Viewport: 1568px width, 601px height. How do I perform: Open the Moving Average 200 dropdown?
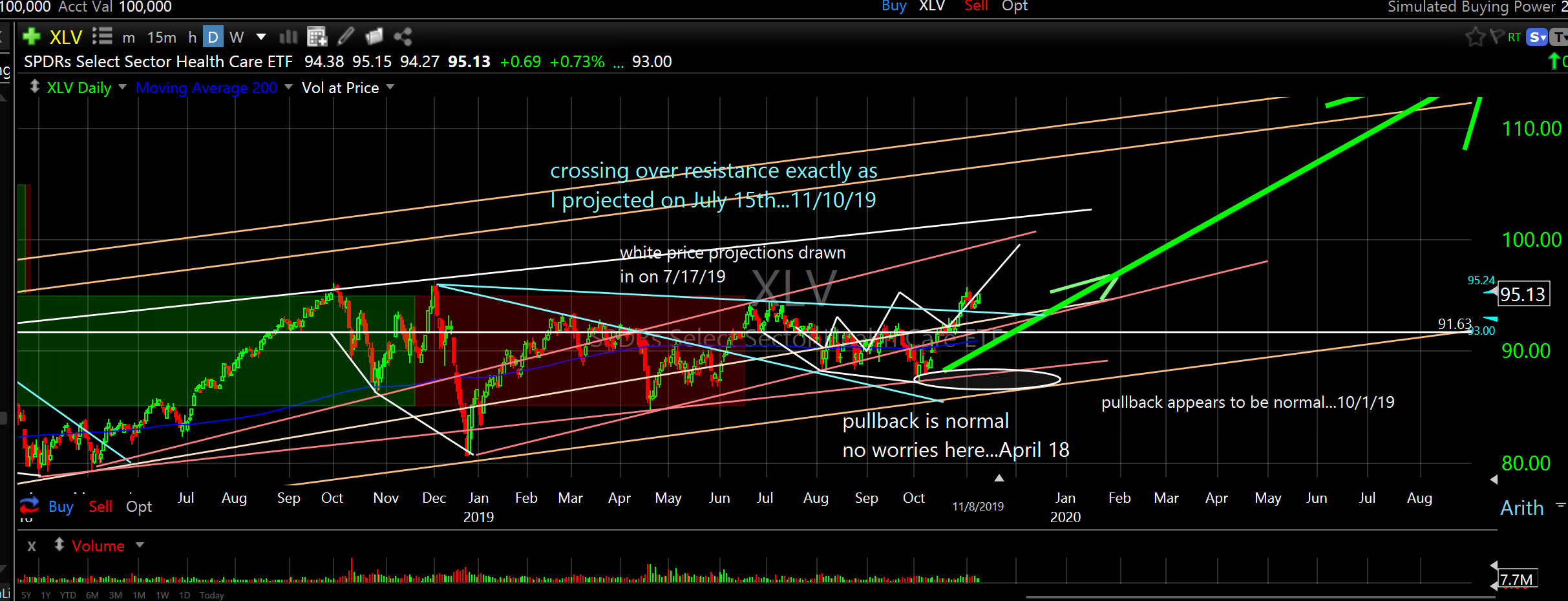click(288, 87)
